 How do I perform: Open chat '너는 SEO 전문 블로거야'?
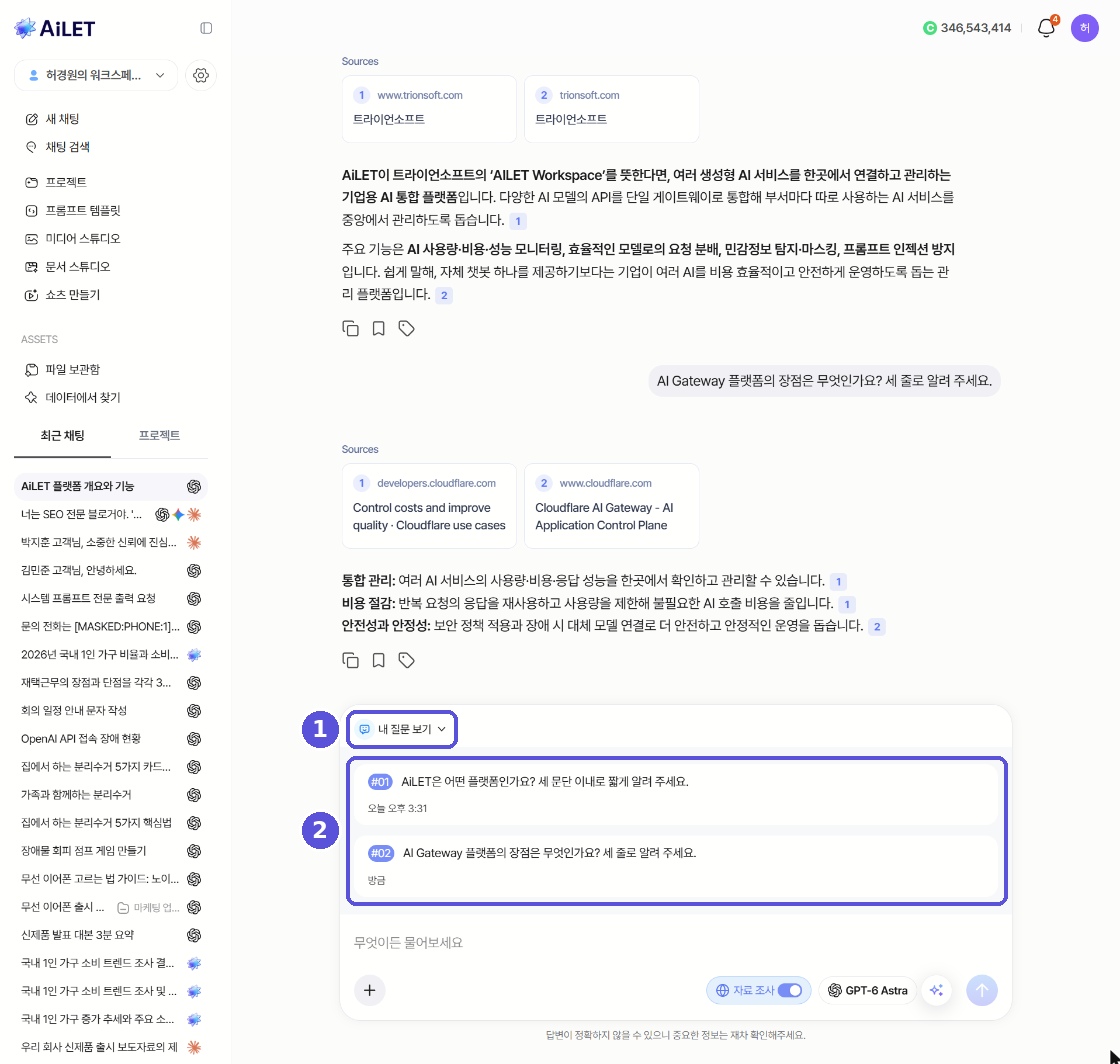tap(111, 514)
